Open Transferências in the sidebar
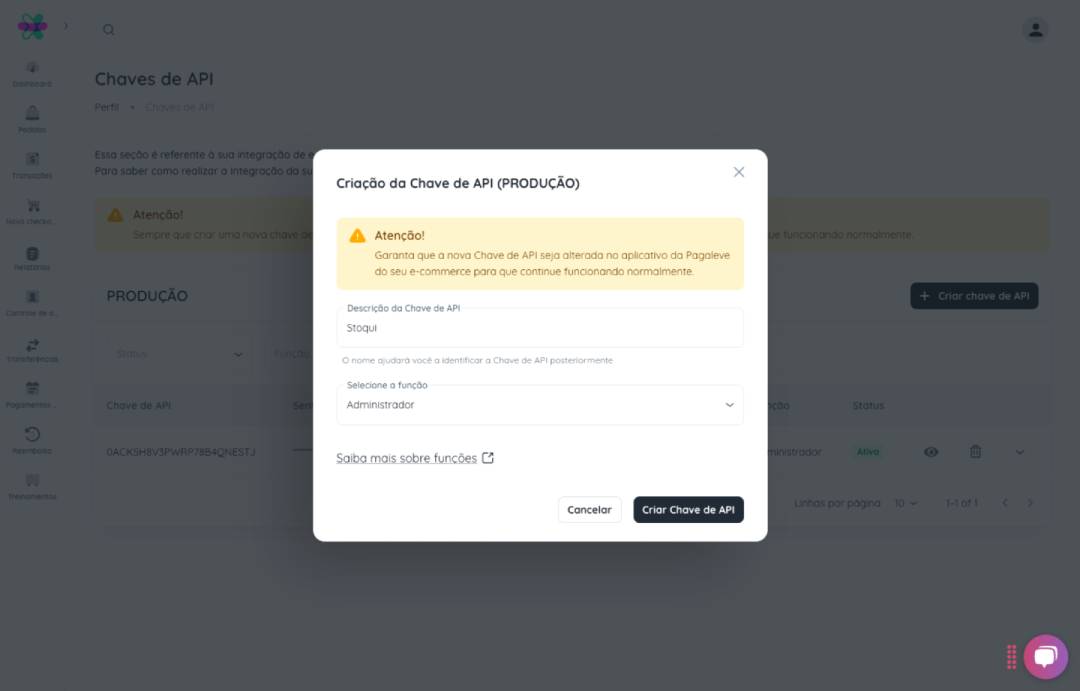The width and height of the screenshot is (1080, 691). [32, 346]
